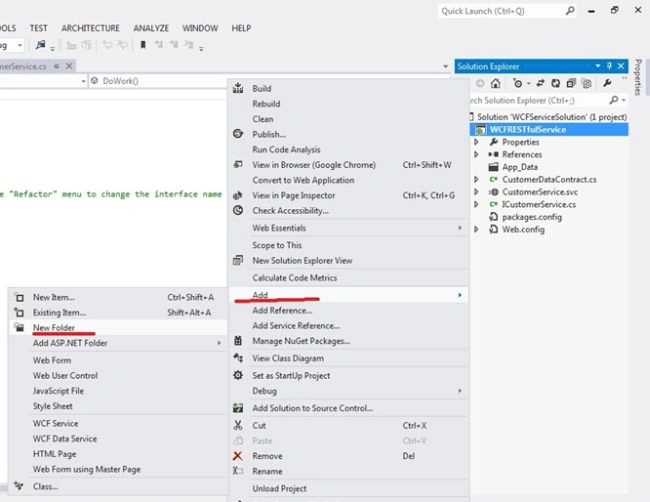Select the packages.config file
This screenshot has width=650, height=502.
(532, 217)
